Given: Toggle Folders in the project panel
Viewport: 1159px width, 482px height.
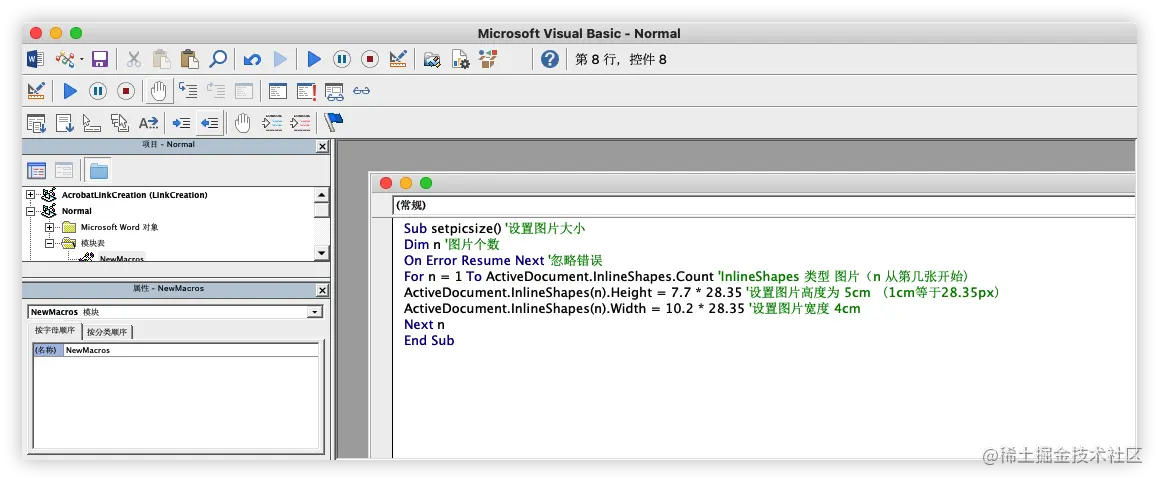Looking at the screenshot, I should 98,171.
